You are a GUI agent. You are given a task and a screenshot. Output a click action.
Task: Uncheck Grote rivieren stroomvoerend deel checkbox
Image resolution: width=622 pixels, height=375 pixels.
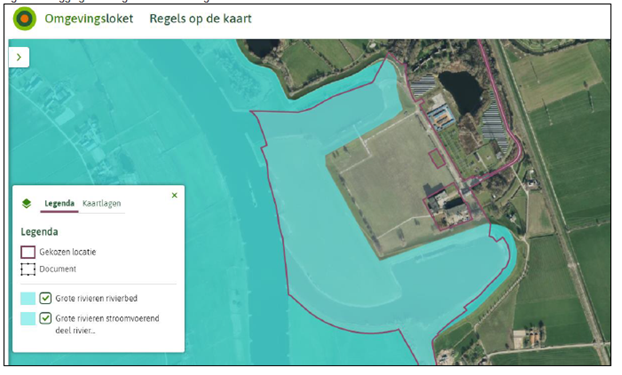pos(46,318)
